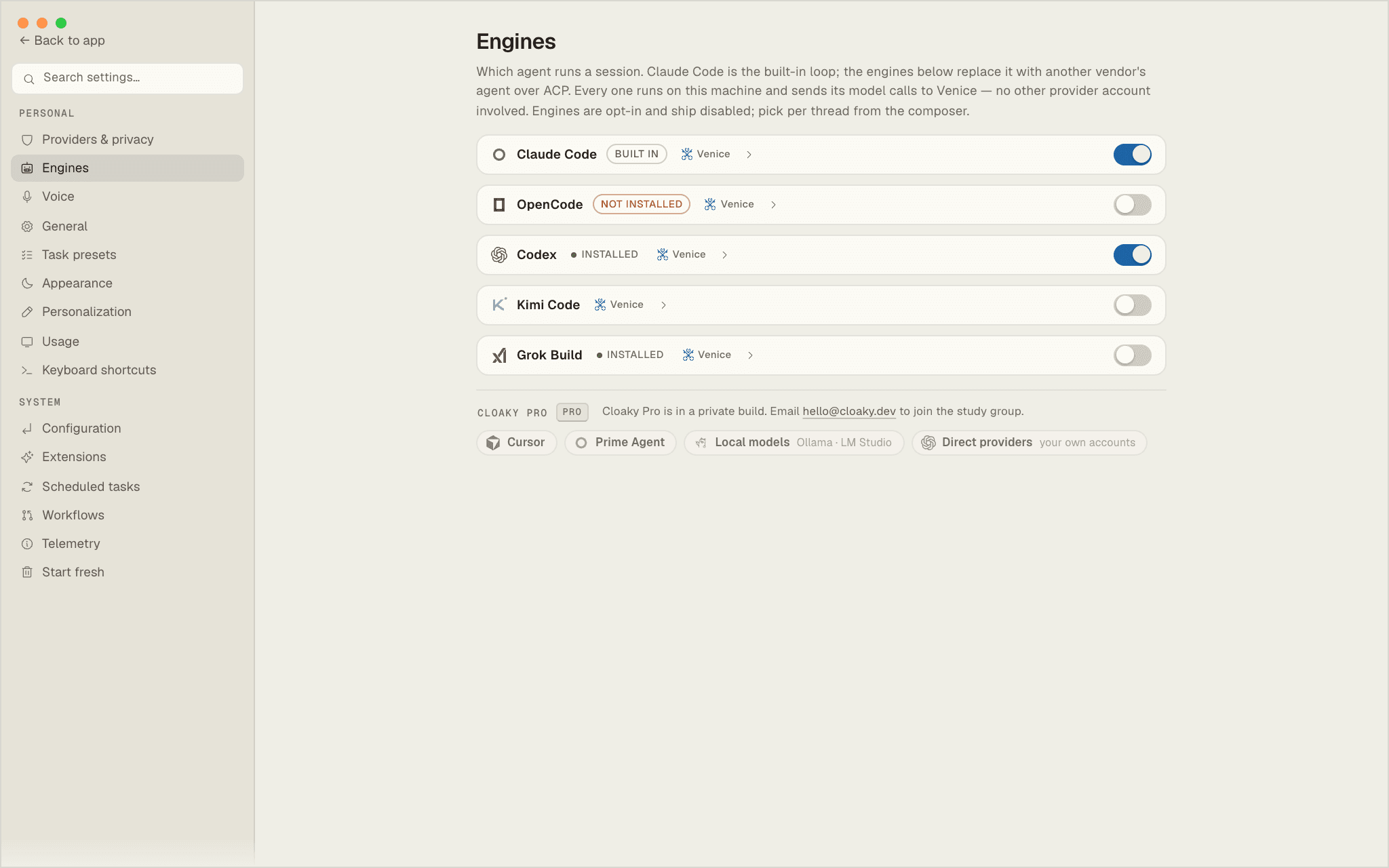Click the trash icon beside Start fresh

click(x=27, y=572)
